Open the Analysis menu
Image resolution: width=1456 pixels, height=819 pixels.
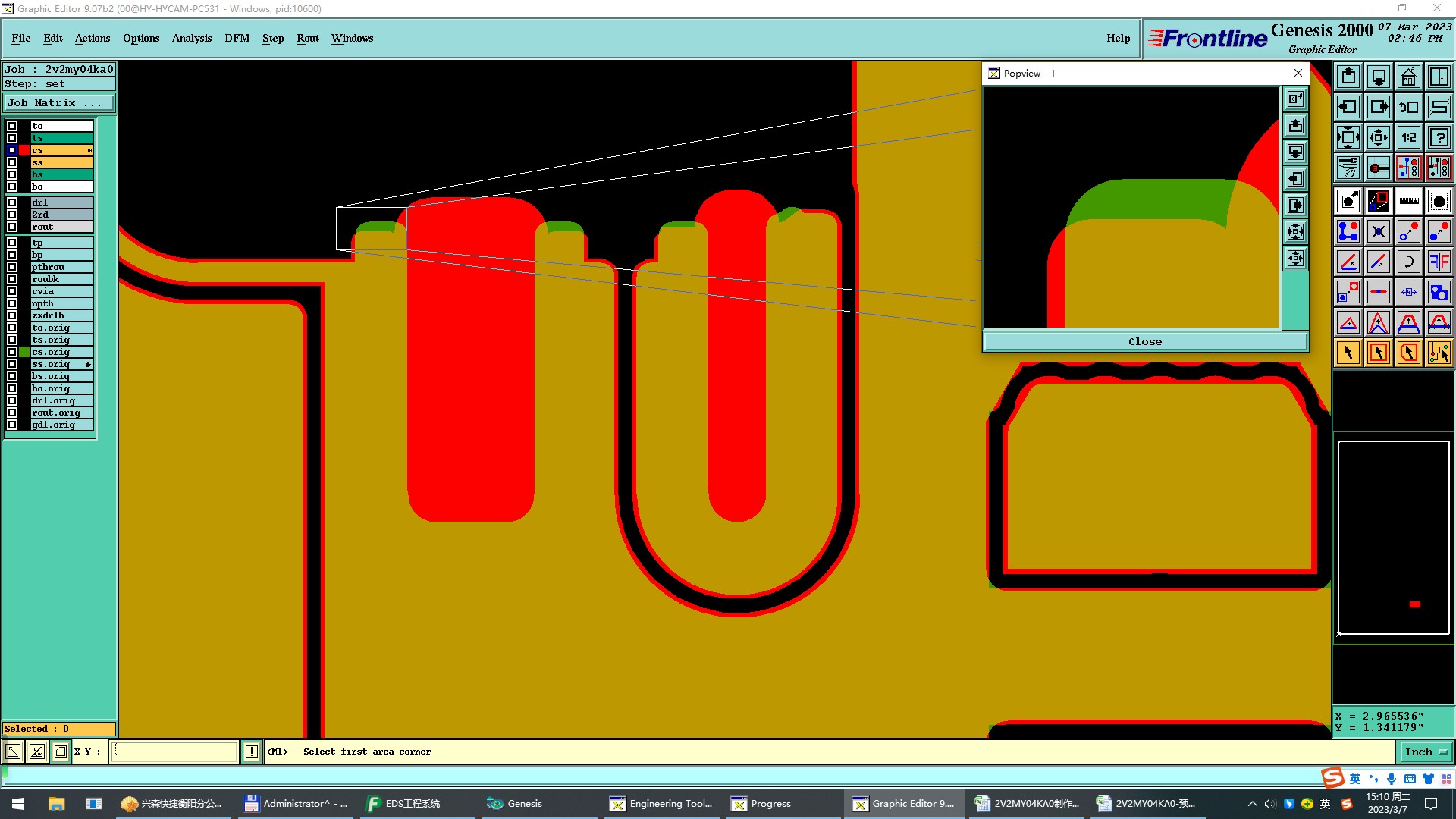[x=191, y=38]
